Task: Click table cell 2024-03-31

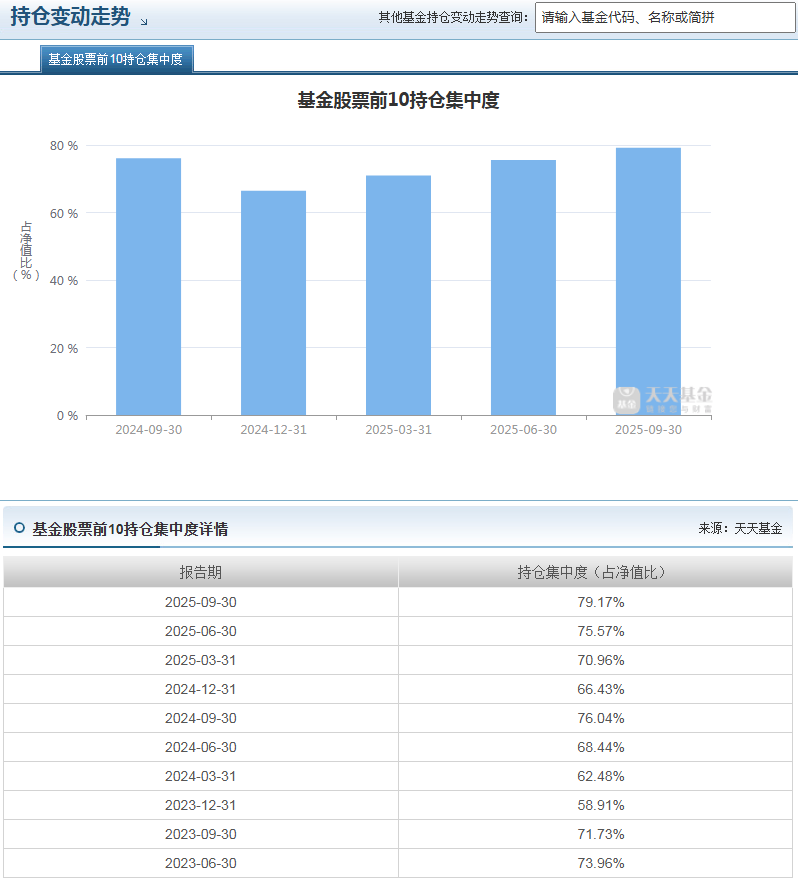Action: [x=200, y=776]
